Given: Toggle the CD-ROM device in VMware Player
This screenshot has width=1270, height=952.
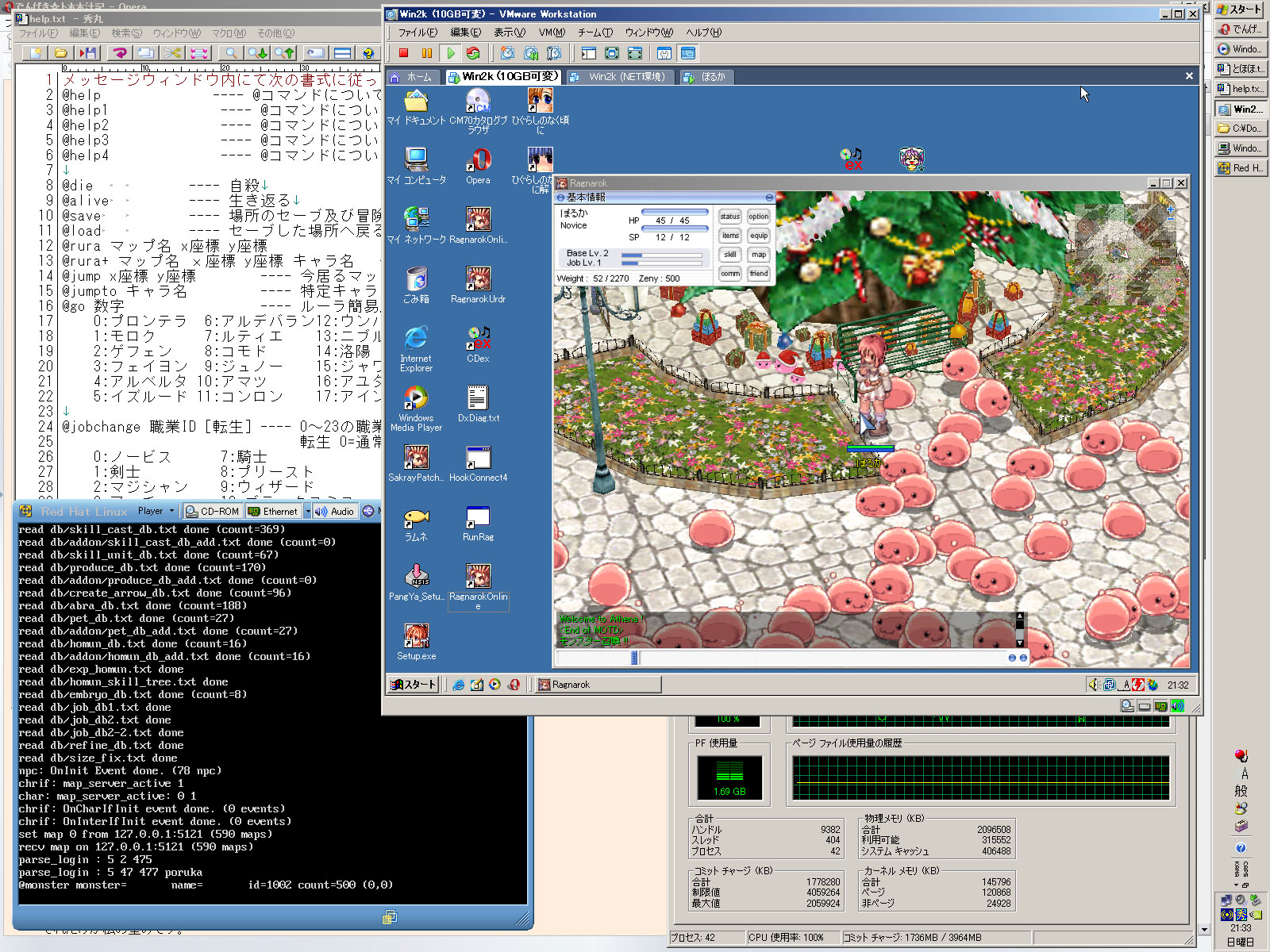Looking at the screenshot, I should 212,512.
